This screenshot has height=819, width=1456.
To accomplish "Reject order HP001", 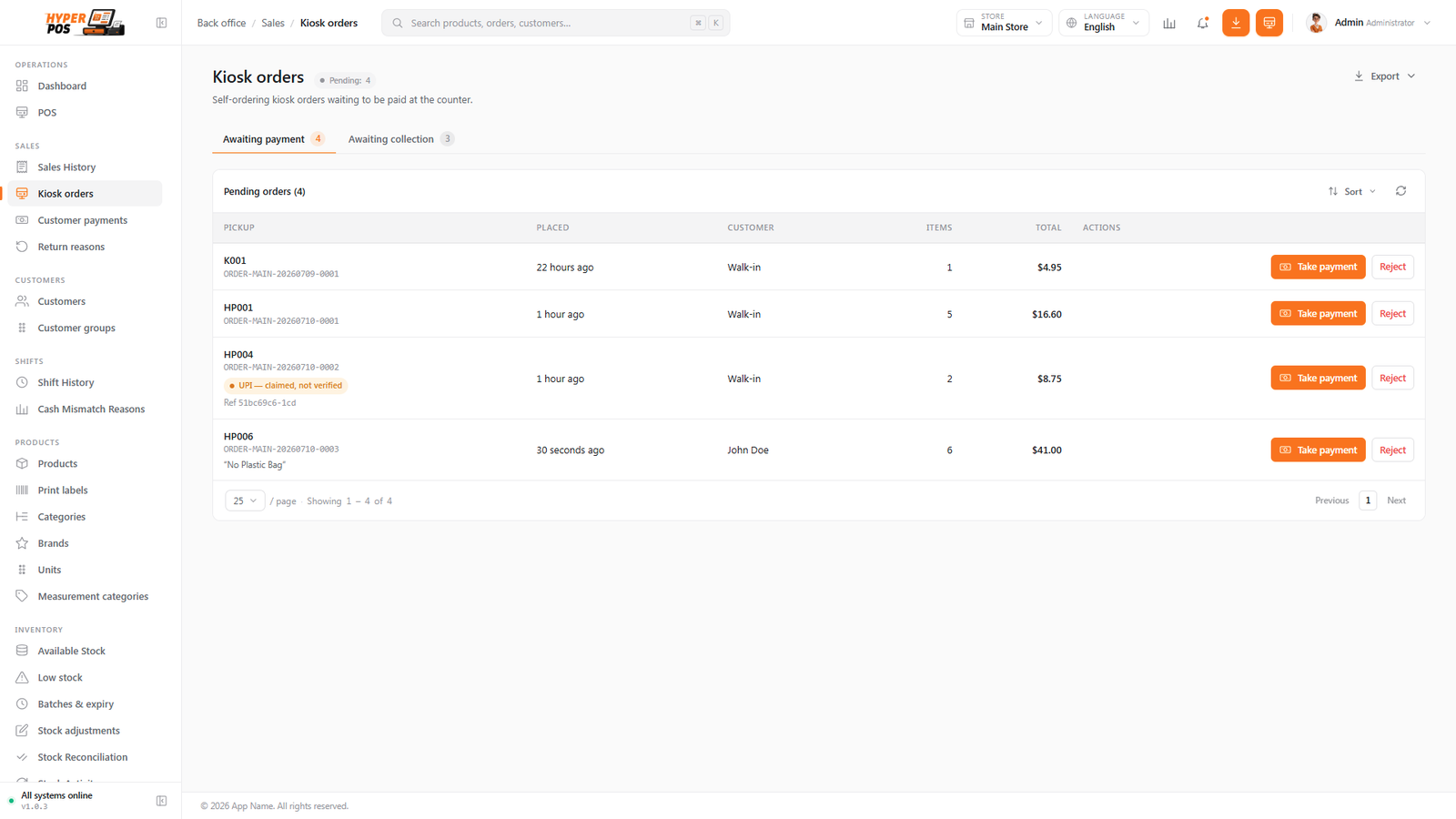I will click(1392, 313).
